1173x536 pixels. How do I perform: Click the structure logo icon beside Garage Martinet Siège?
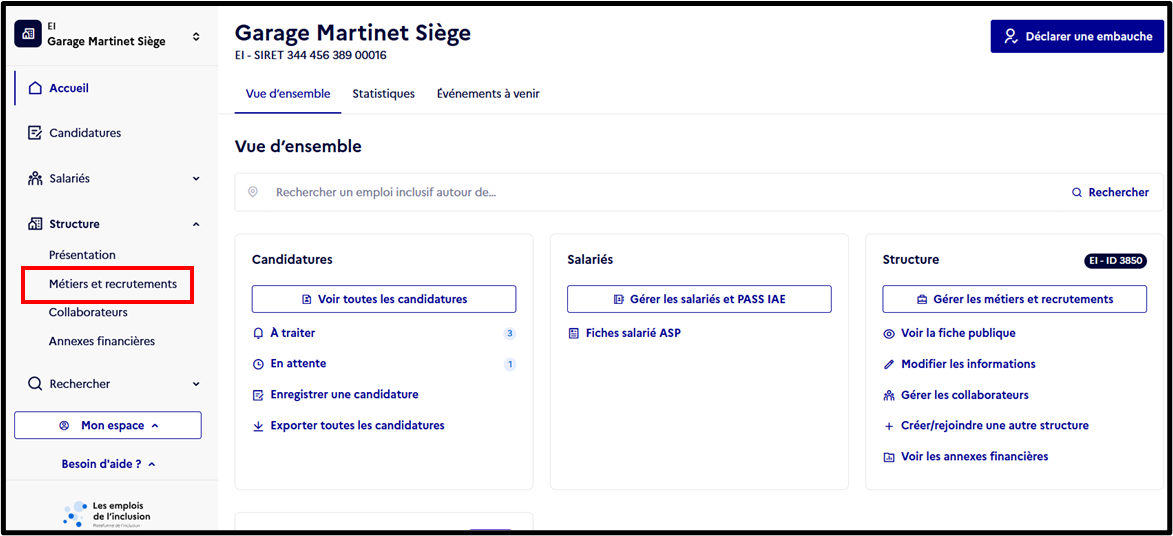point(28,34)
